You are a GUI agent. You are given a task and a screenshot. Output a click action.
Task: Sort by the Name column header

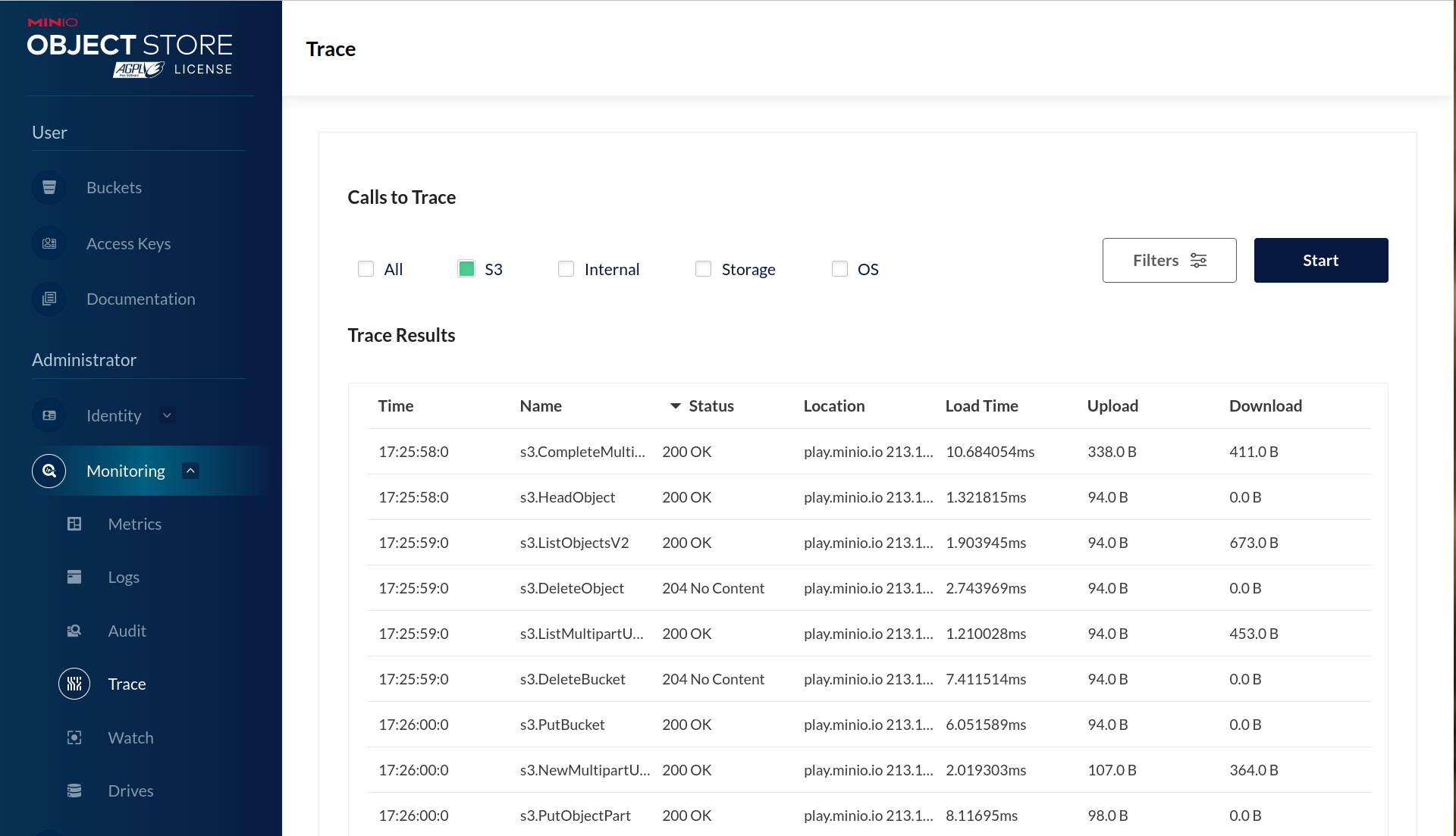(541, 405)
